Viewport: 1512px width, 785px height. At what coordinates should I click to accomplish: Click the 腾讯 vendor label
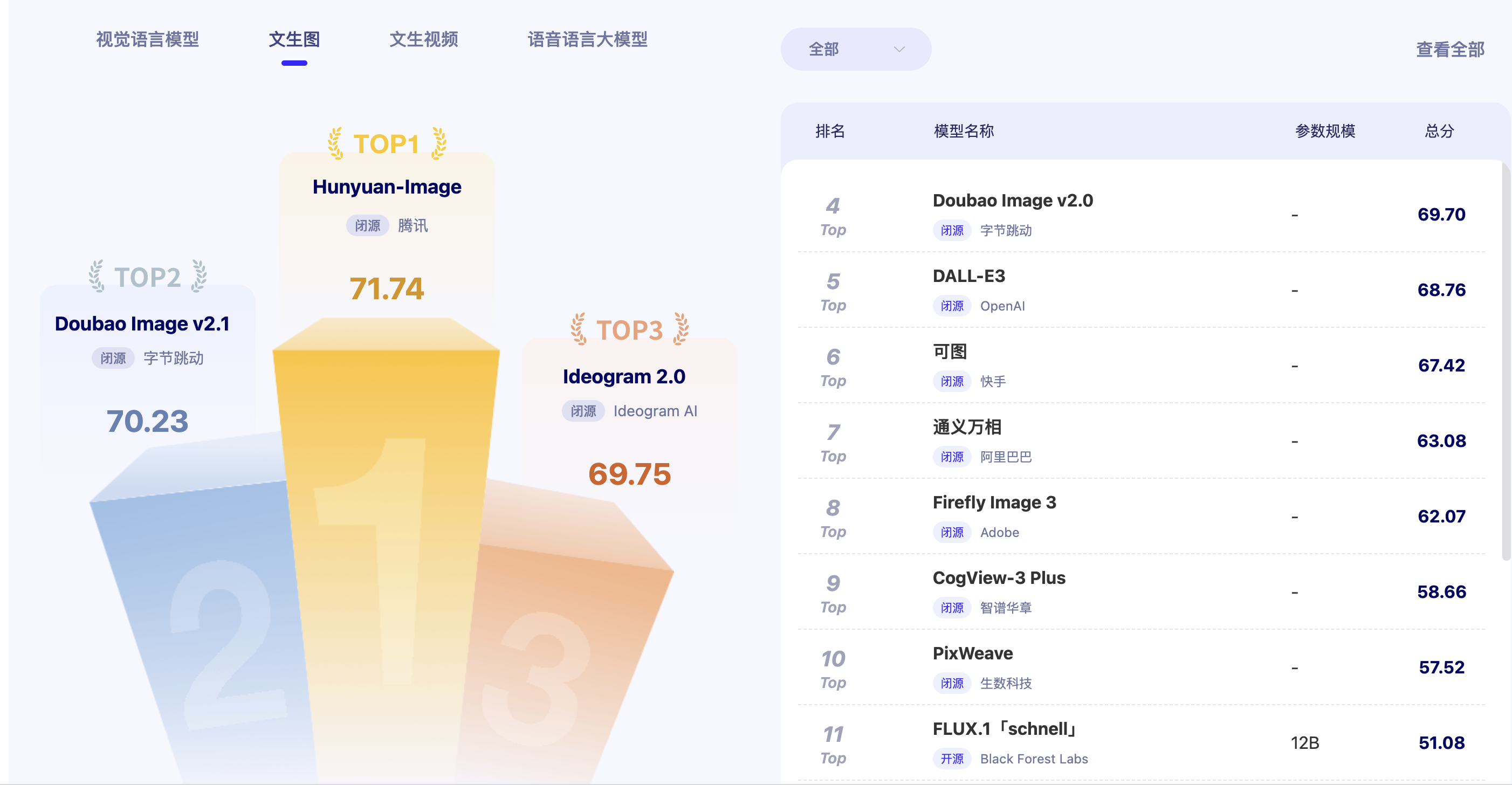413,225
